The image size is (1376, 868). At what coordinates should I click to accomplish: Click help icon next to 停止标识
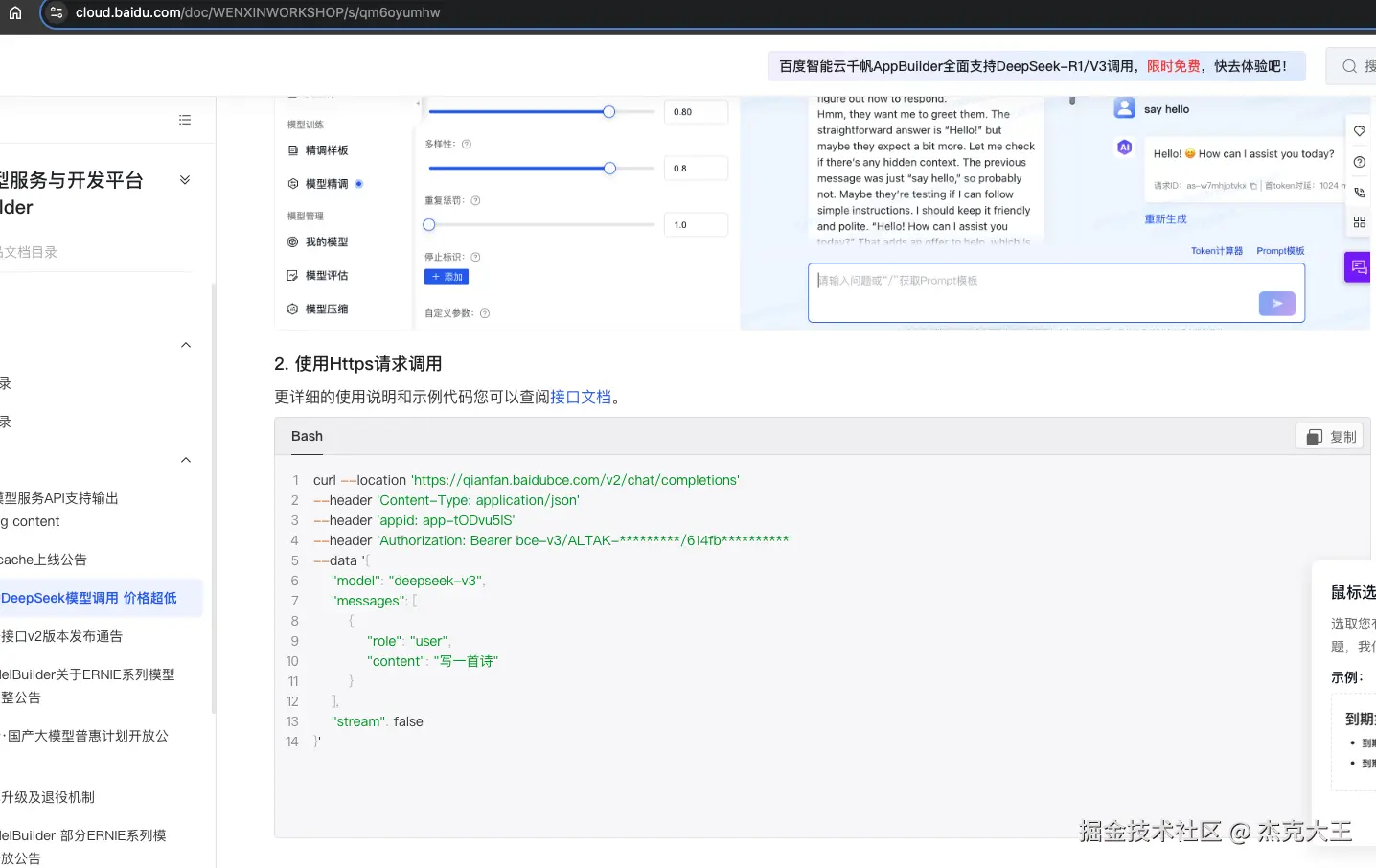(475, 258)
